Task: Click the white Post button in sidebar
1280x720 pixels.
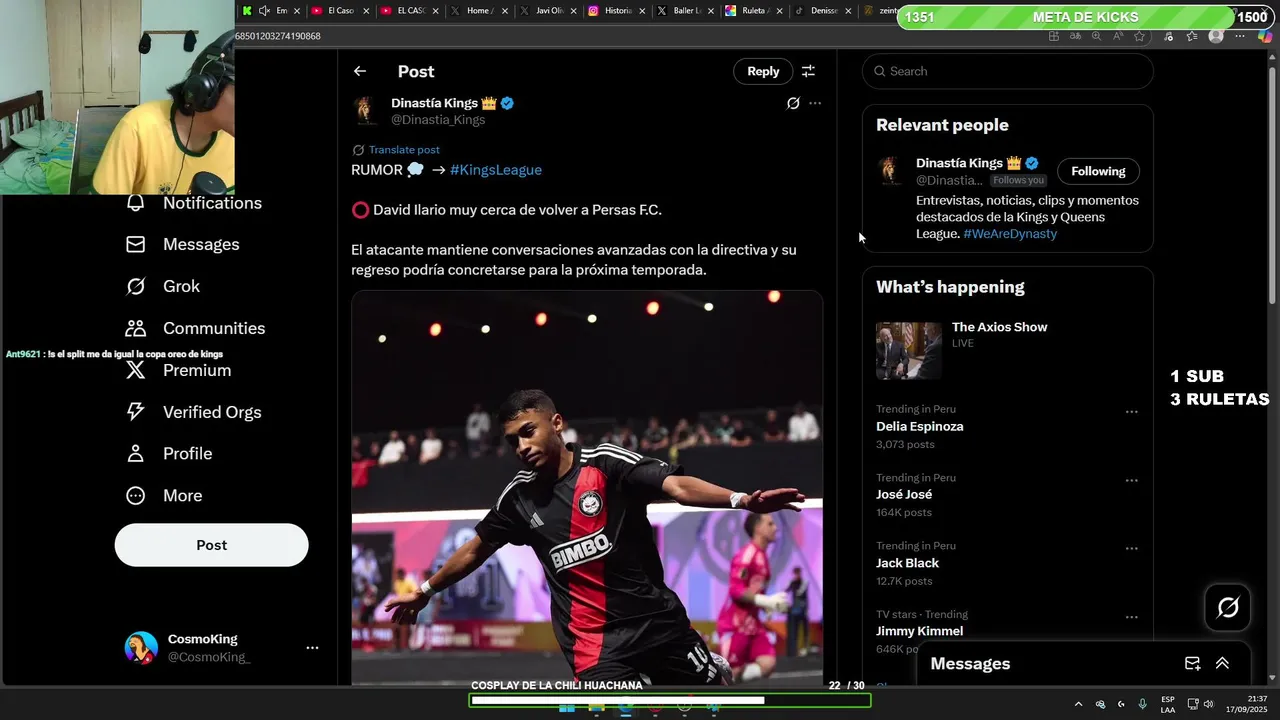Action: [211, 545]
